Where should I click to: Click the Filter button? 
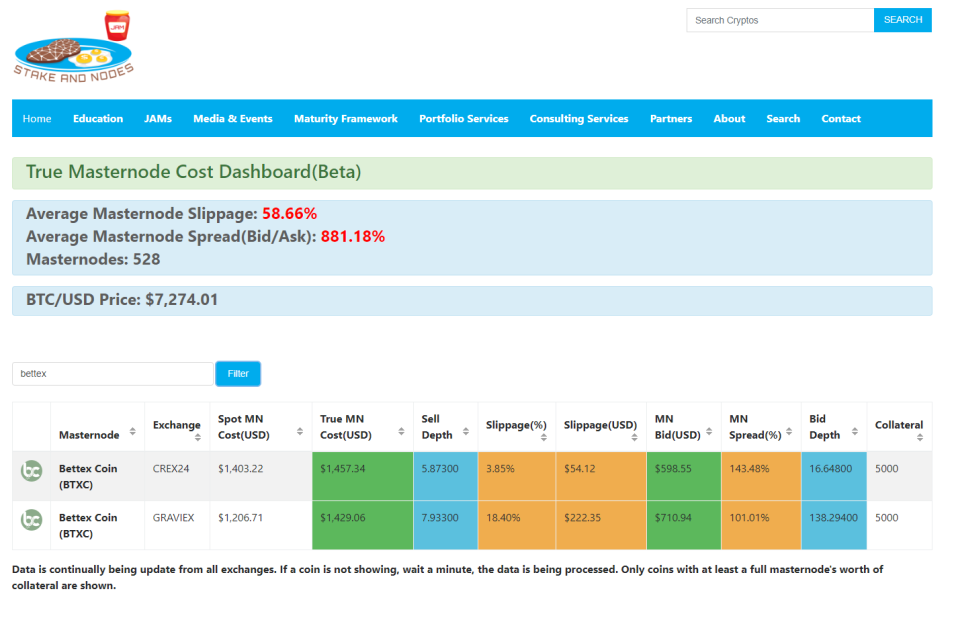[238, 373]
